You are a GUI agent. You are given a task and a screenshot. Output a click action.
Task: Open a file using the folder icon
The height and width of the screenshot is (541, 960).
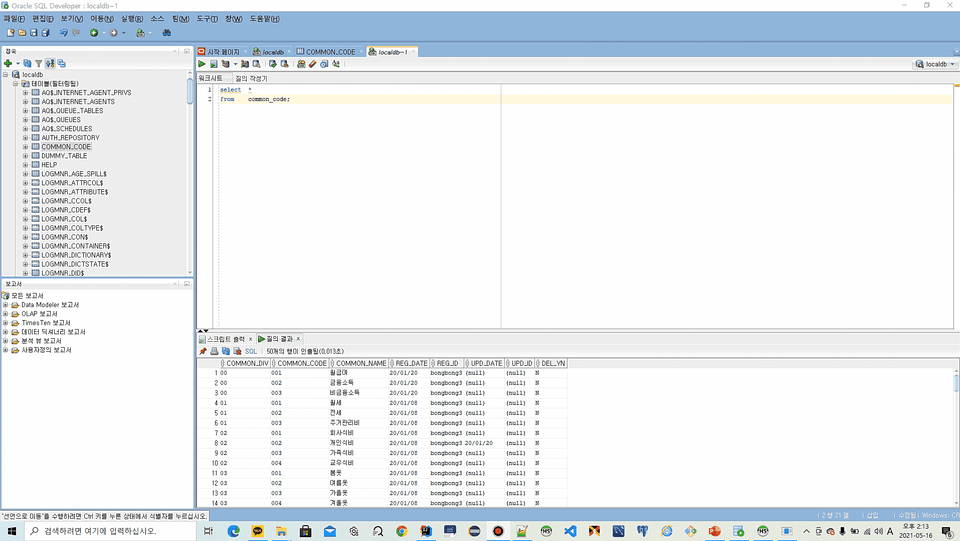[22, 32]
